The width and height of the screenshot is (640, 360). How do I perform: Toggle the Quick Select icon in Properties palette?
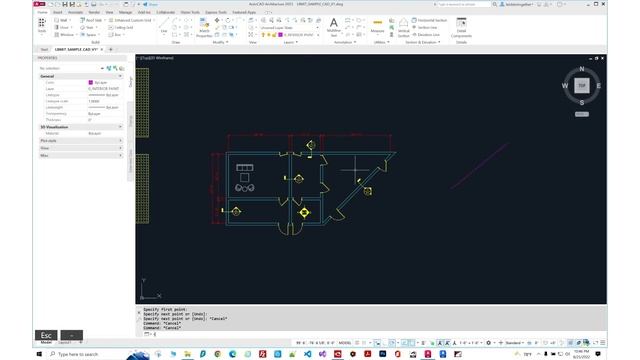[x=122, y=68]
